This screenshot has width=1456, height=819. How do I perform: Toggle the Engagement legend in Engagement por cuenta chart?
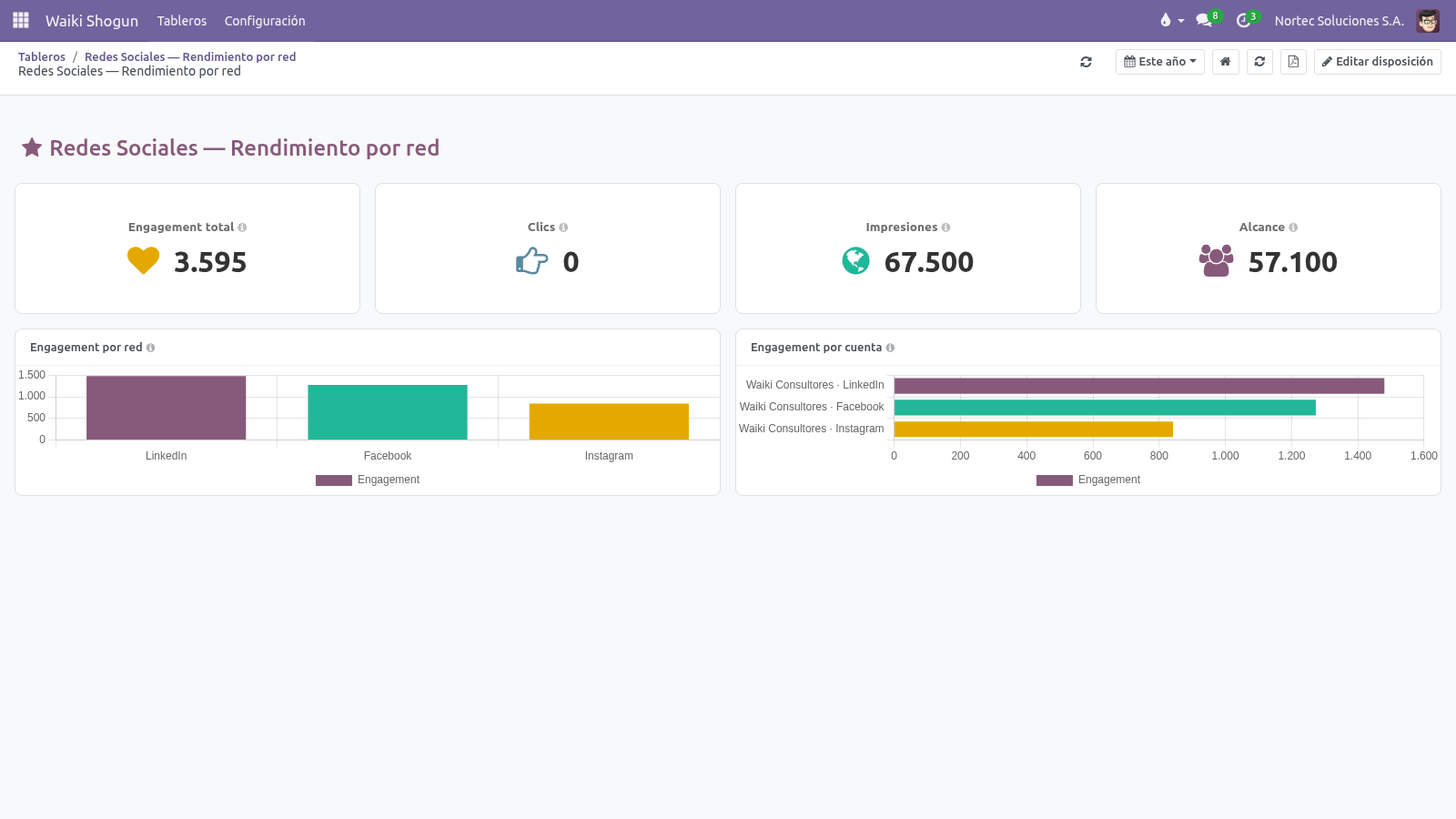click(1088, 480)
